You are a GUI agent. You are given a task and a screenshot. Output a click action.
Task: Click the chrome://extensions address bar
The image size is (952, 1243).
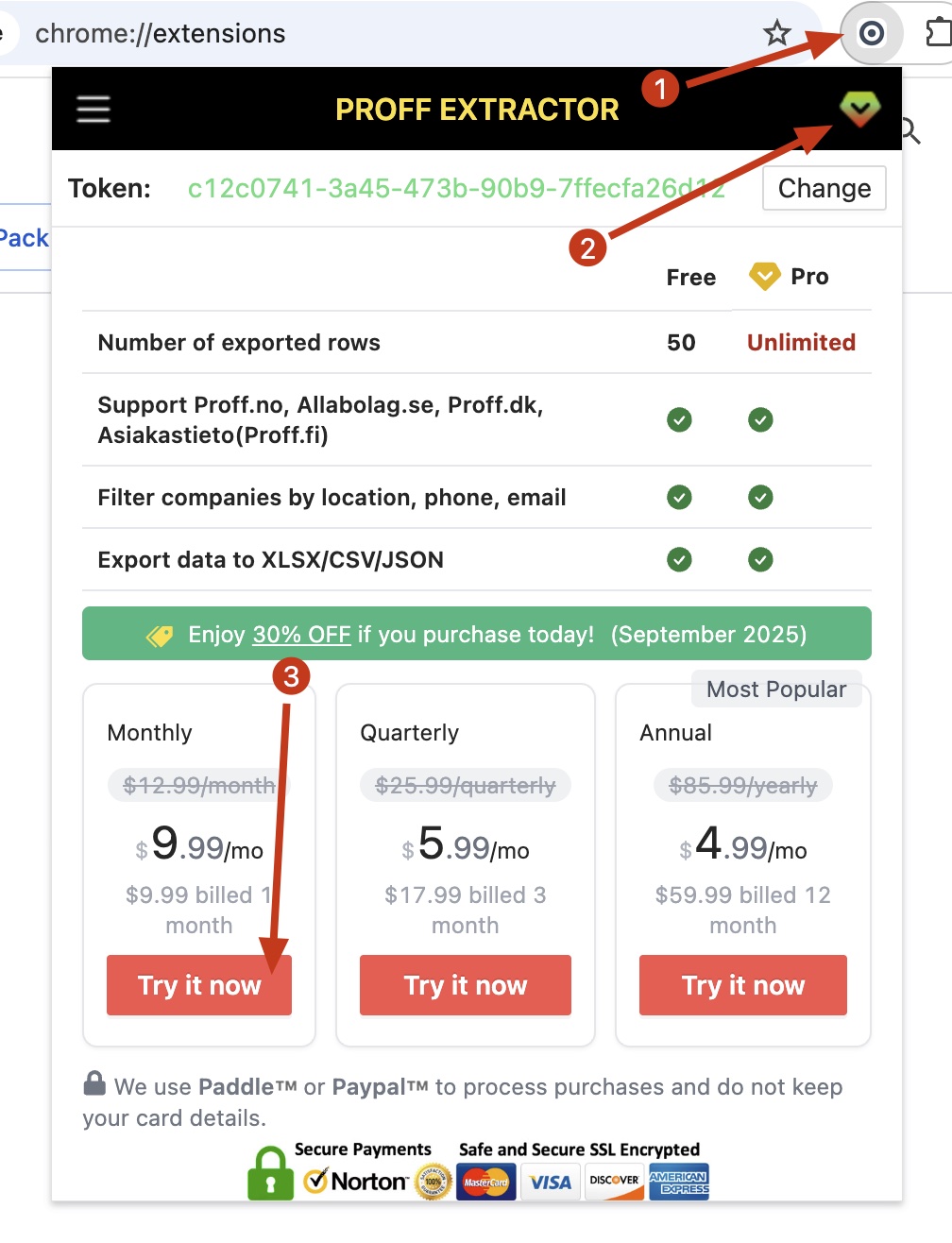pos(378,34)
